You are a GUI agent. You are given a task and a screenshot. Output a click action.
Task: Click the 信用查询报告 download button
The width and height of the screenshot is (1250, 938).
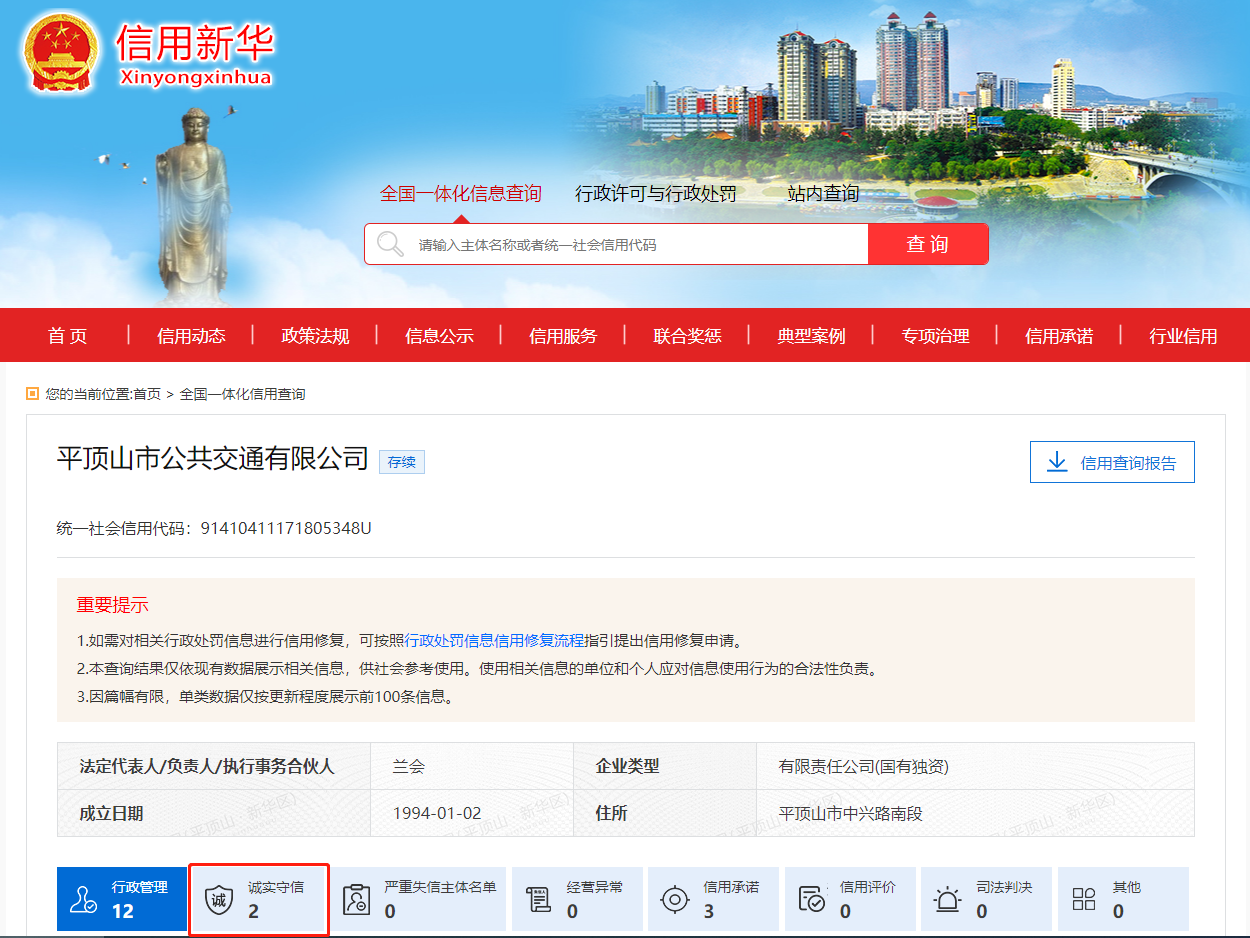point(1112,462)
